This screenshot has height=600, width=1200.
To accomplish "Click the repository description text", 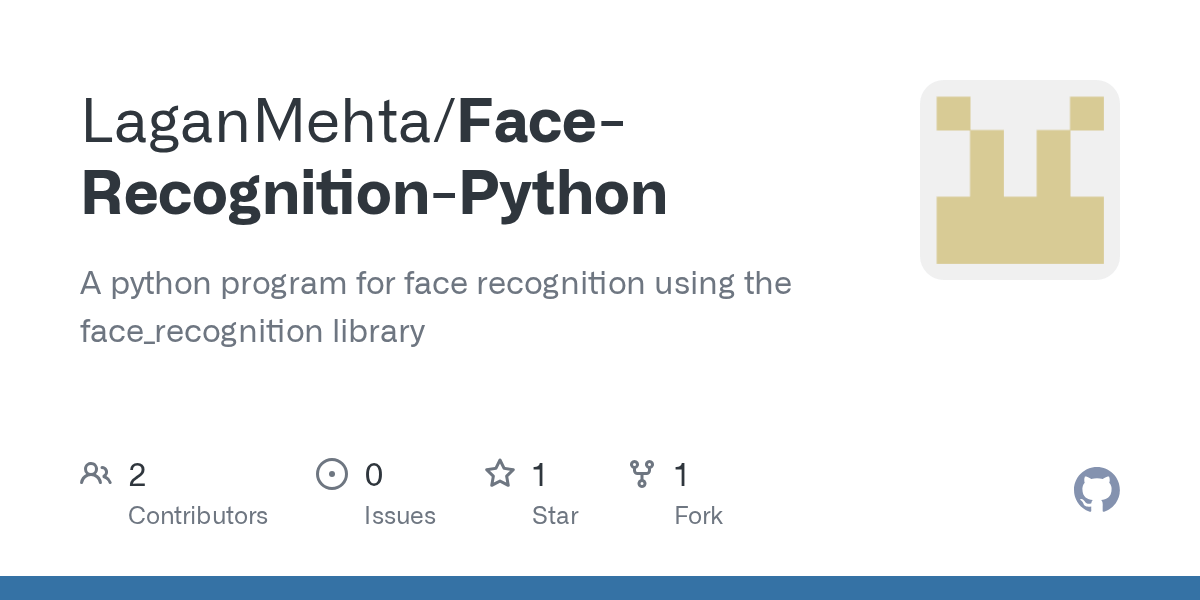I will [x=436, y=307].
